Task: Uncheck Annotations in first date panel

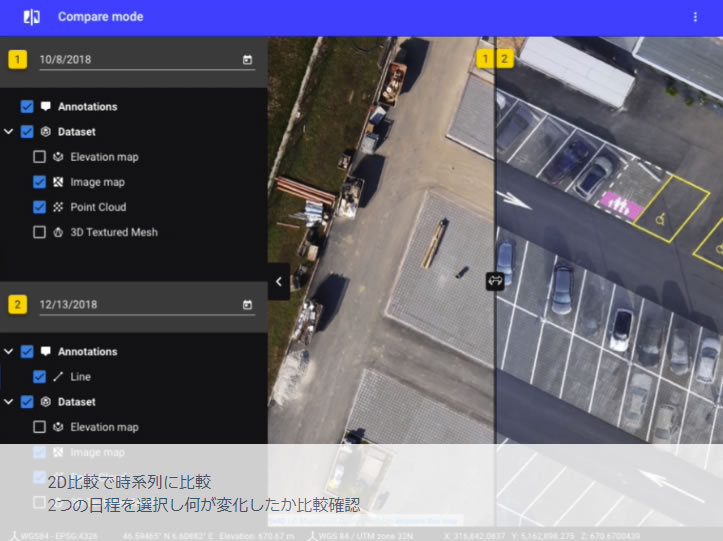Action: (27, 107)
